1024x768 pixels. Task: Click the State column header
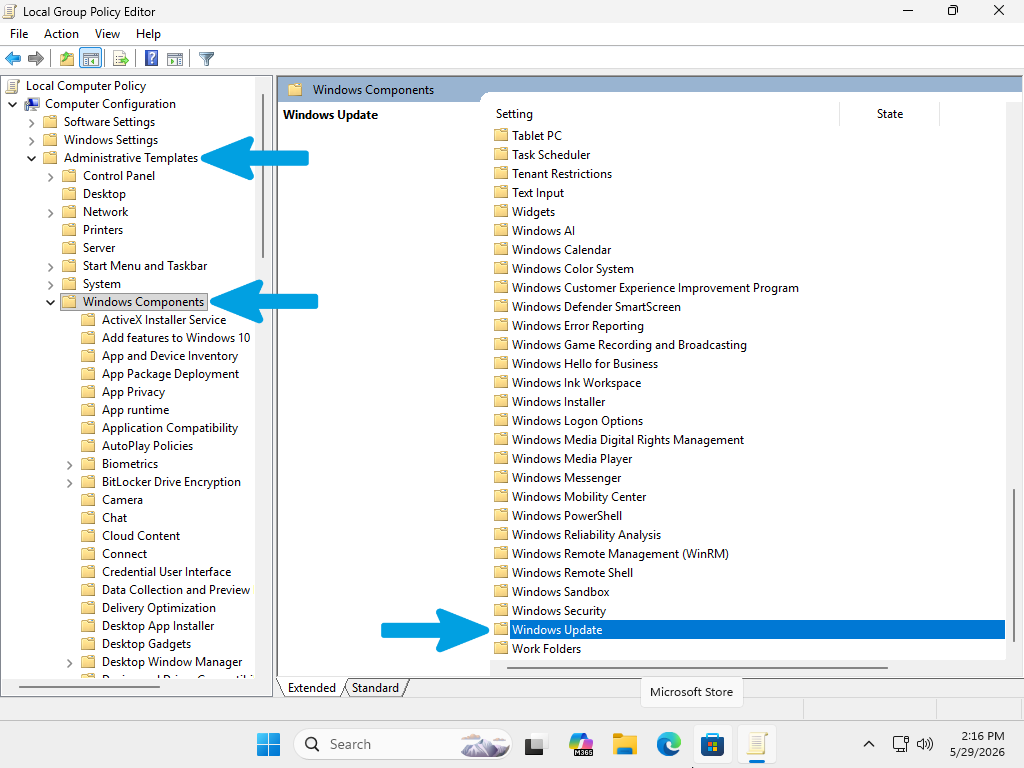(x=889, y=114)
